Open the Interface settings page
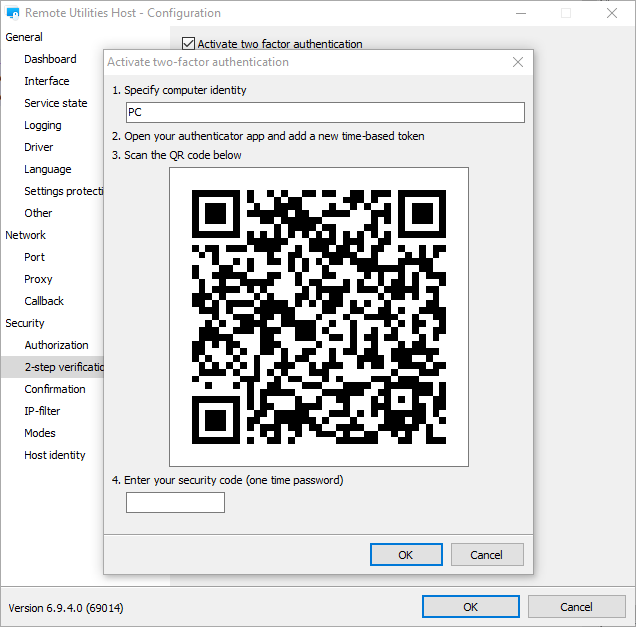Screen dimensions: 636x627 pyautogui.click(x=47, y=81)
